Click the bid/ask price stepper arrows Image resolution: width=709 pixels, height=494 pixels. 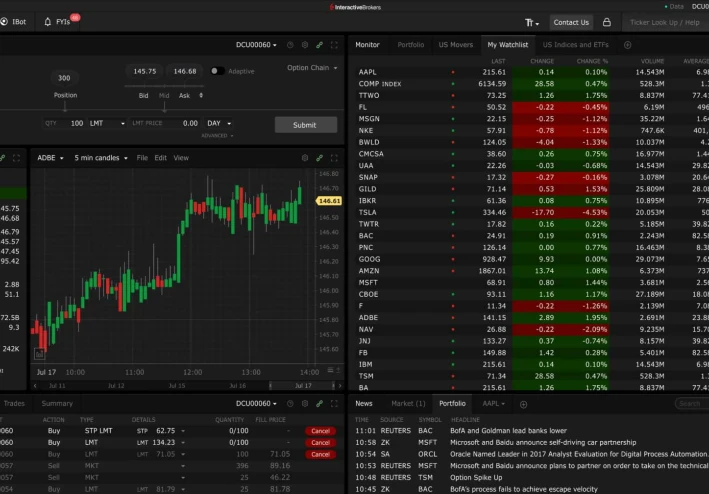pyautogui.click(x=201, y=95)
